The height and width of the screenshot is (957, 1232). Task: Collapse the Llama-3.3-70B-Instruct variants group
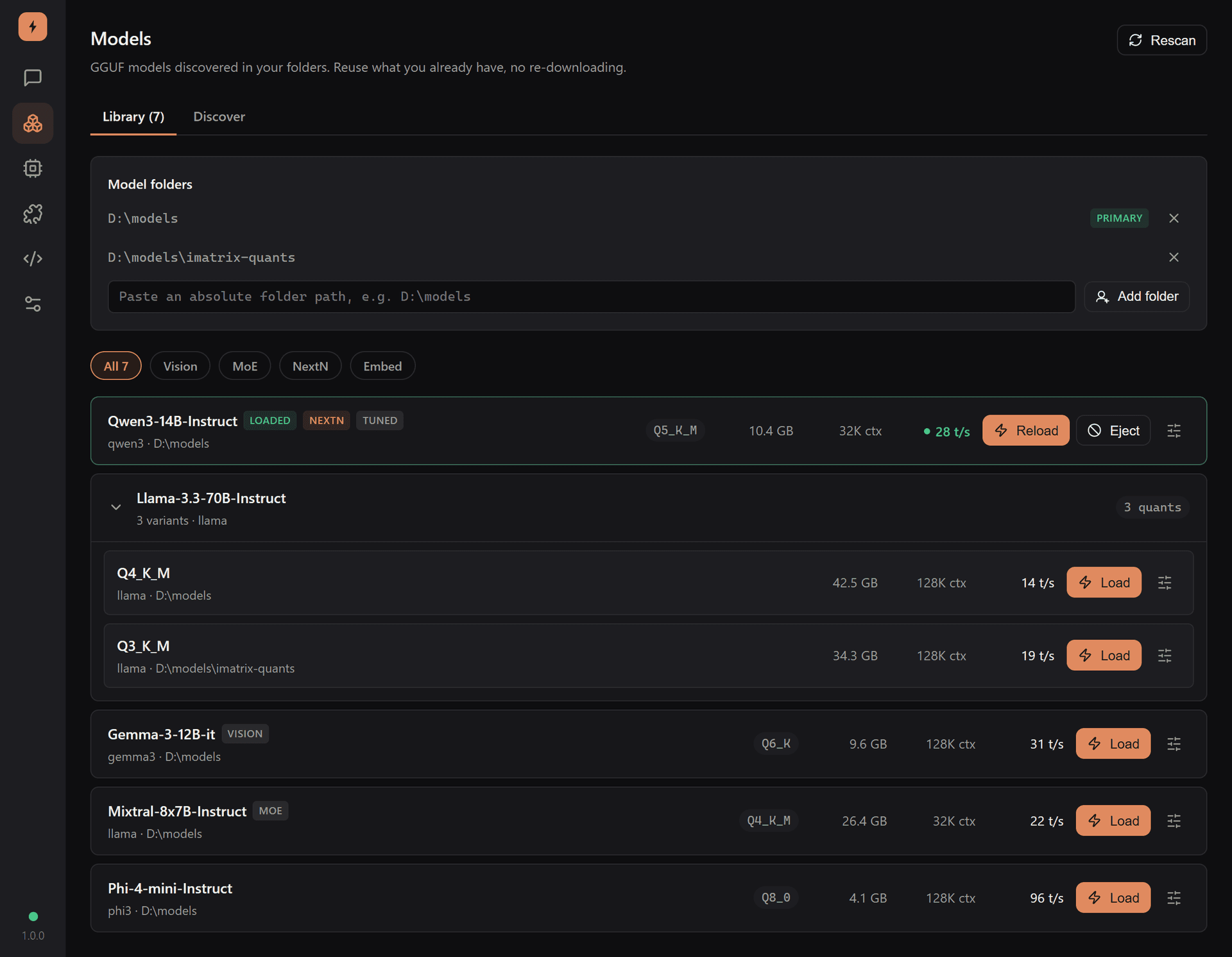point(116,507)
